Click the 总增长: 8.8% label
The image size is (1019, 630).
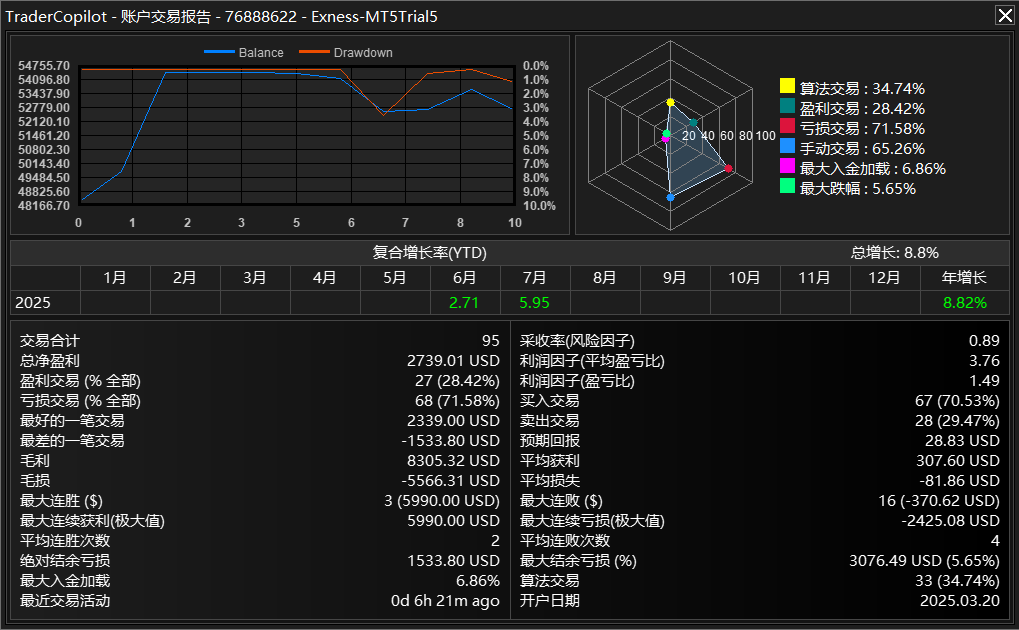[895, 252]
